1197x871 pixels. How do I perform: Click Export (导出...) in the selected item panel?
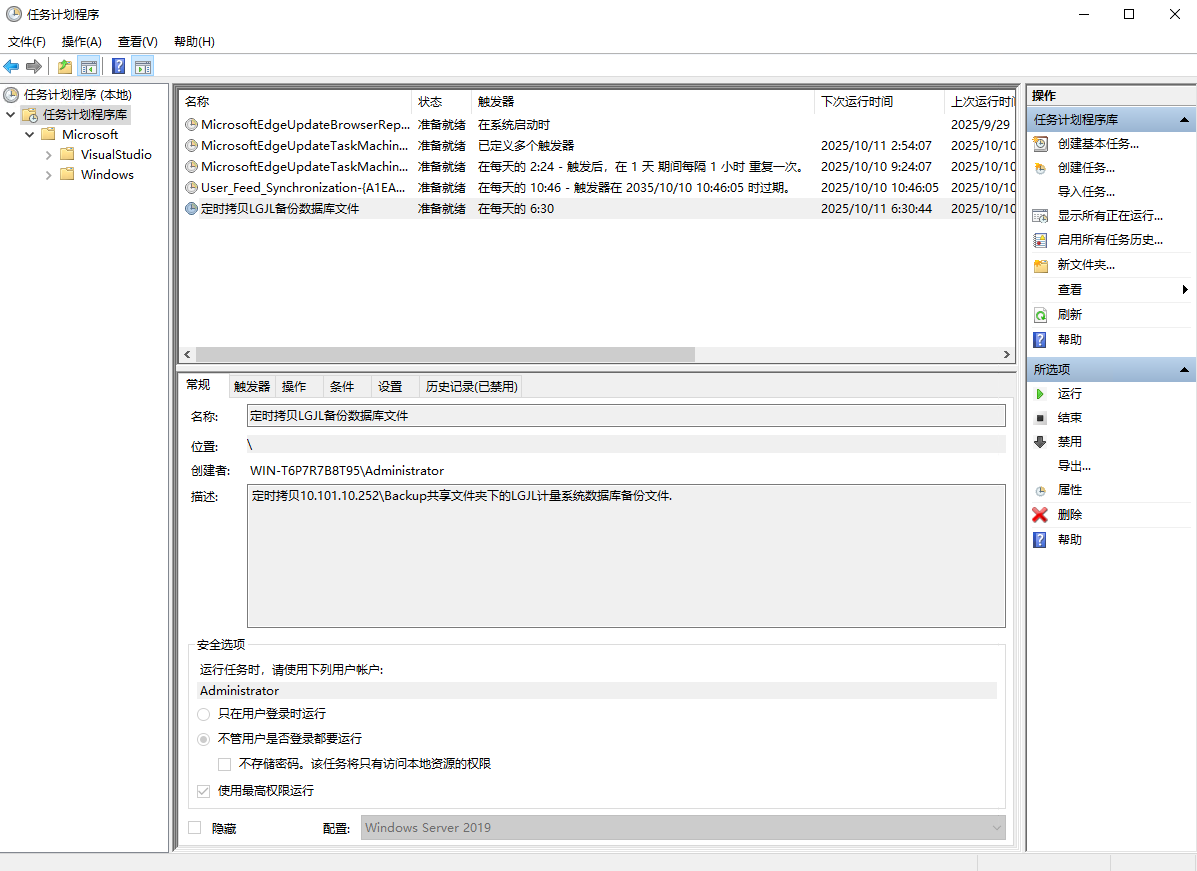pos(1074,466)
